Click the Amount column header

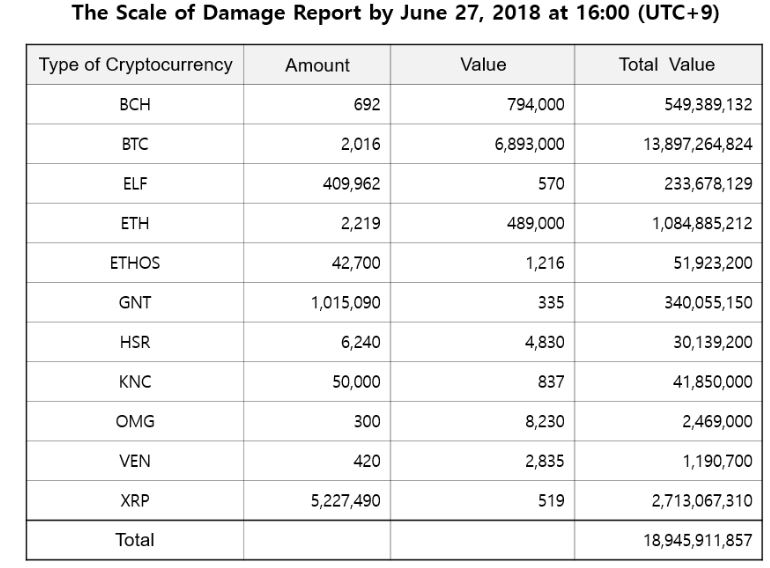317,65
